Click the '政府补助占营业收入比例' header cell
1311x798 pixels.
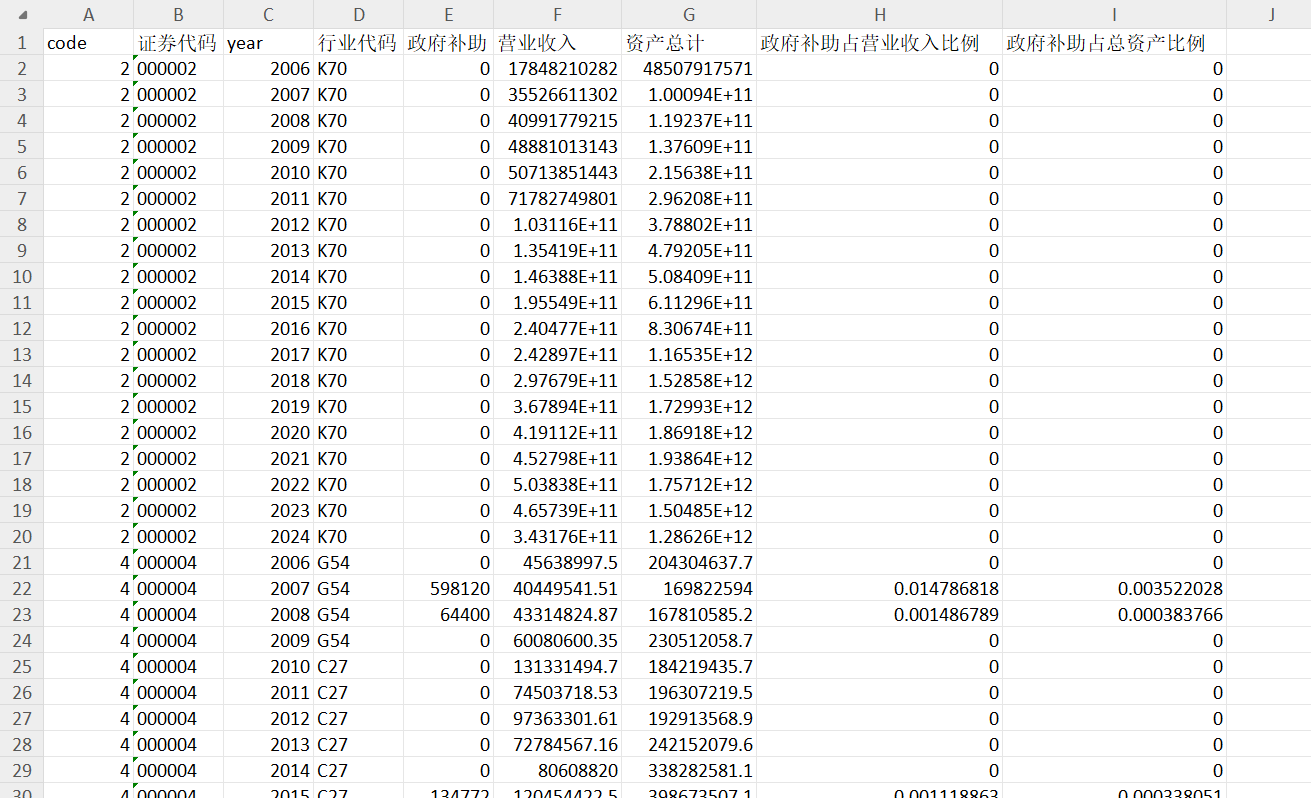click(x=880, y=43)
